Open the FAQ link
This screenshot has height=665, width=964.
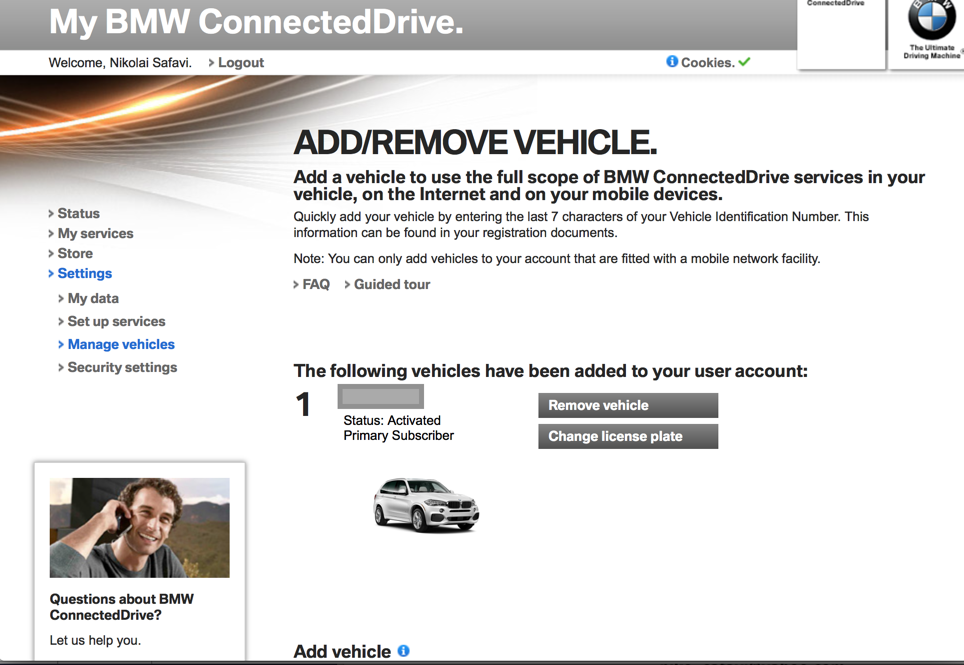click(312, 285)
